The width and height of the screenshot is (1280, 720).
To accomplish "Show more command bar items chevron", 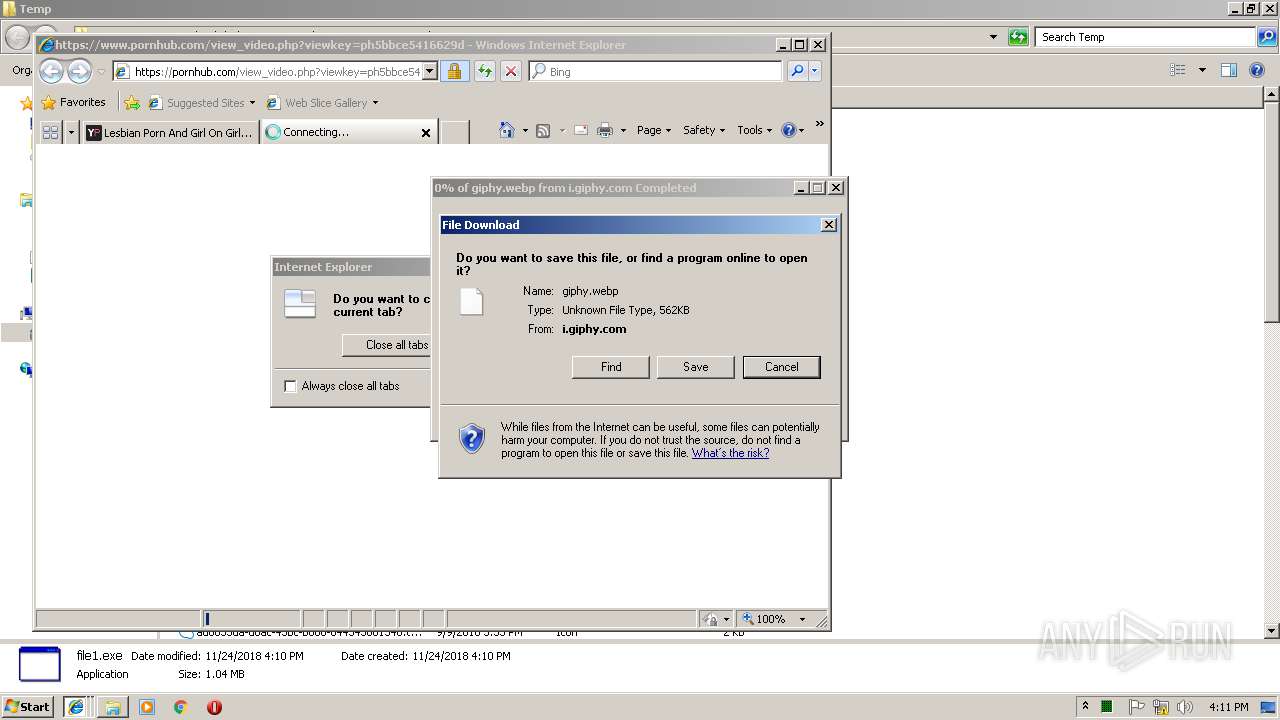I will [x=819, y=124].
